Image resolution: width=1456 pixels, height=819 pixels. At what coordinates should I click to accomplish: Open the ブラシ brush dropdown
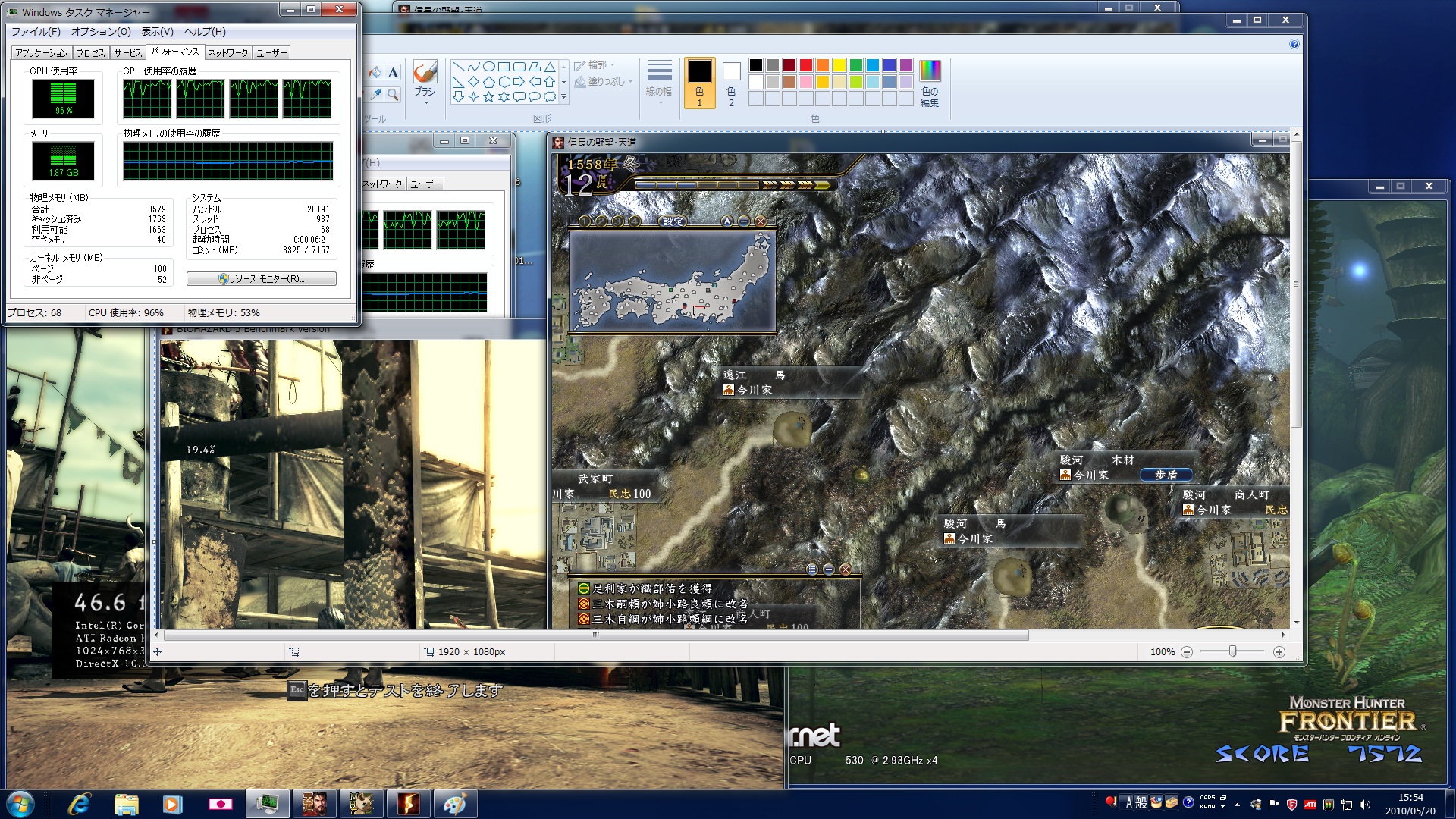pyautogui.click(x=425, y=101)
